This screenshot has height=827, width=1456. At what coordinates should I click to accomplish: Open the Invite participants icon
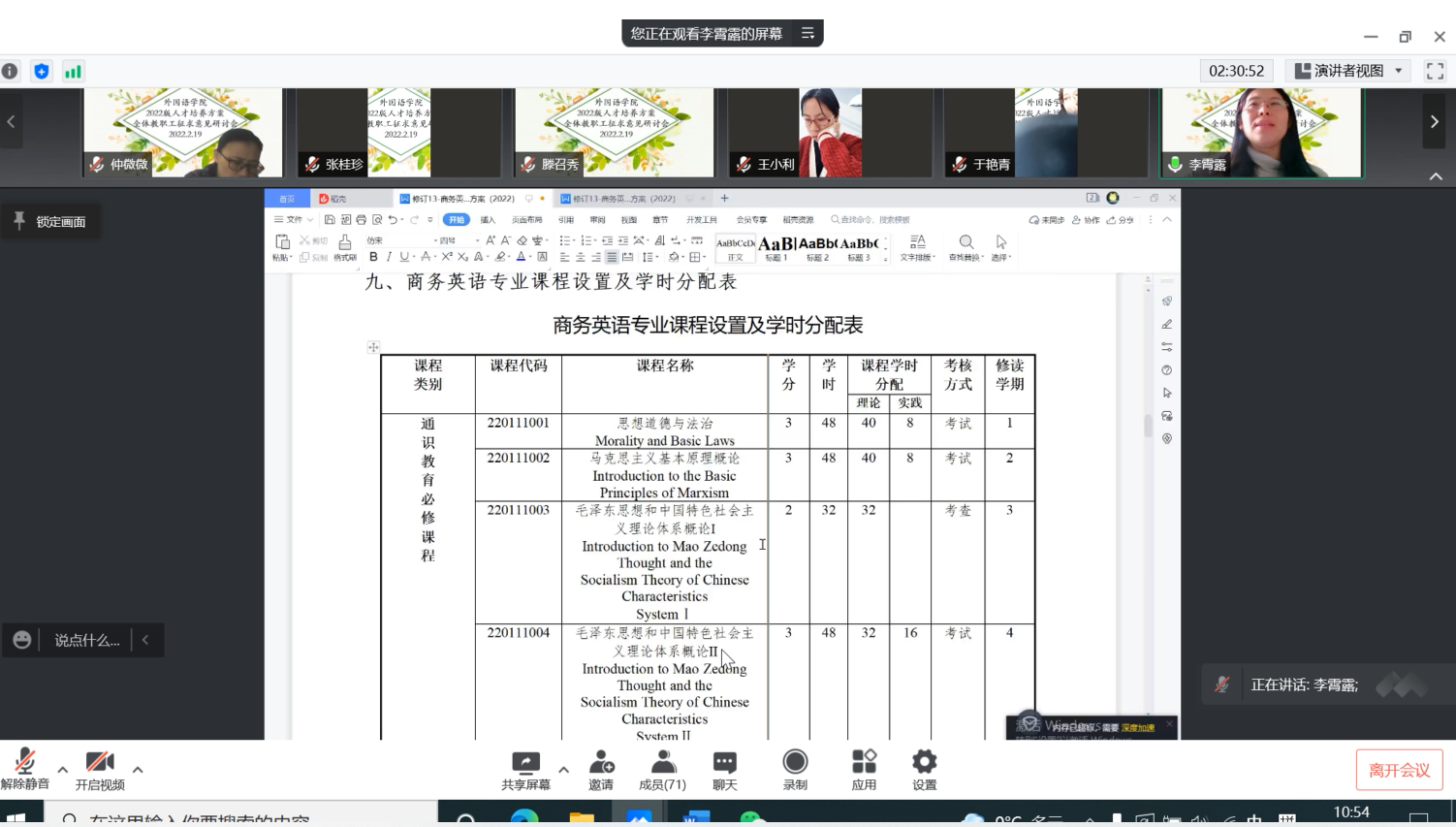[601, 762]
